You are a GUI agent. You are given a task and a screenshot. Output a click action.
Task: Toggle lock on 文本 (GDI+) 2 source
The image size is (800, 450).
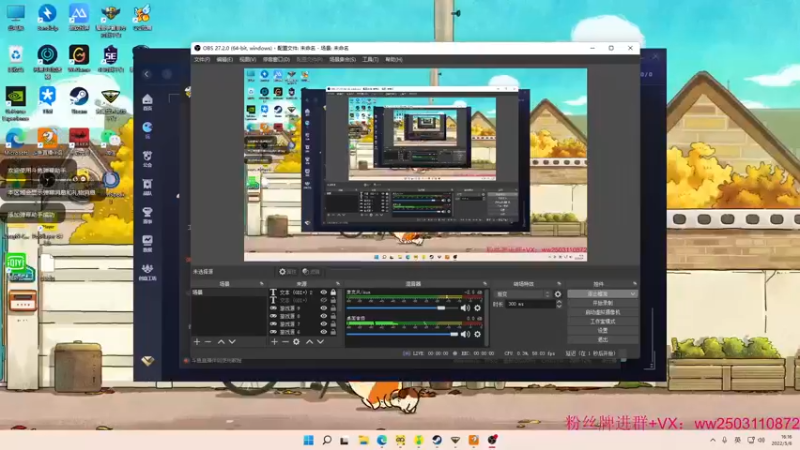click(x=333, y=293)
